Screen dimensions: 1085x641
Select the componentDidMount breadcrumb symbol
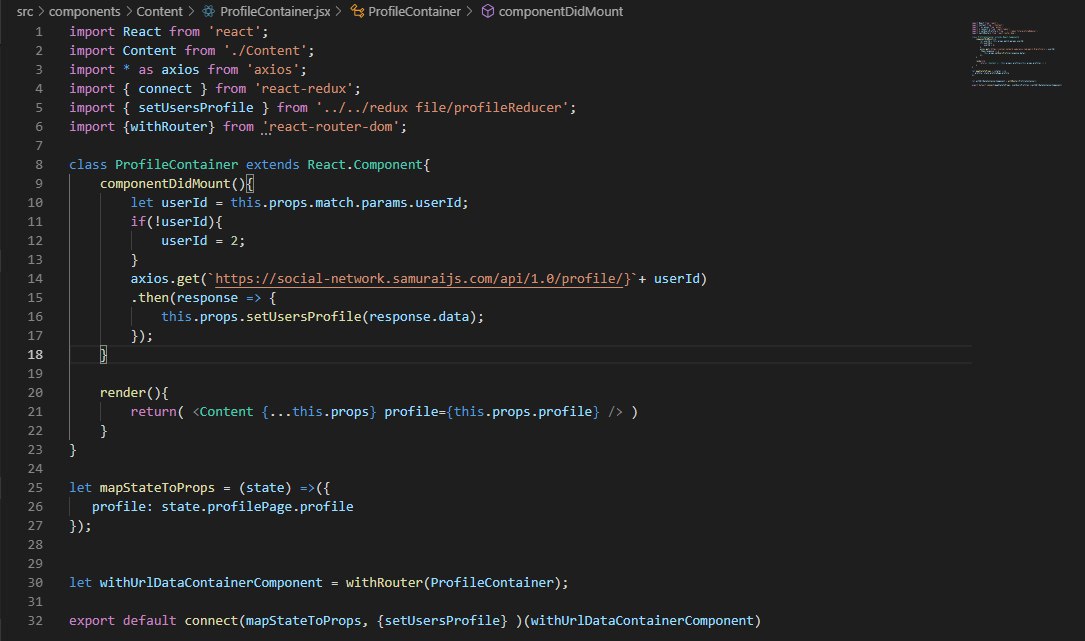pos(560,11)
